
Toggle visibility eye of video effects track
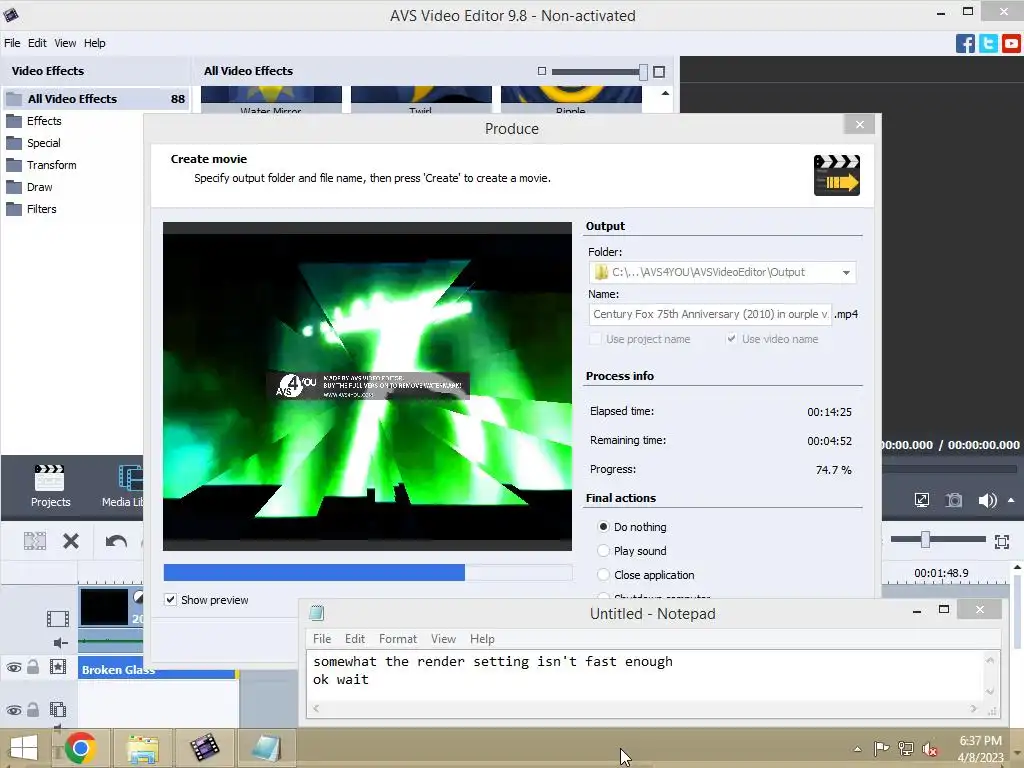14,667
